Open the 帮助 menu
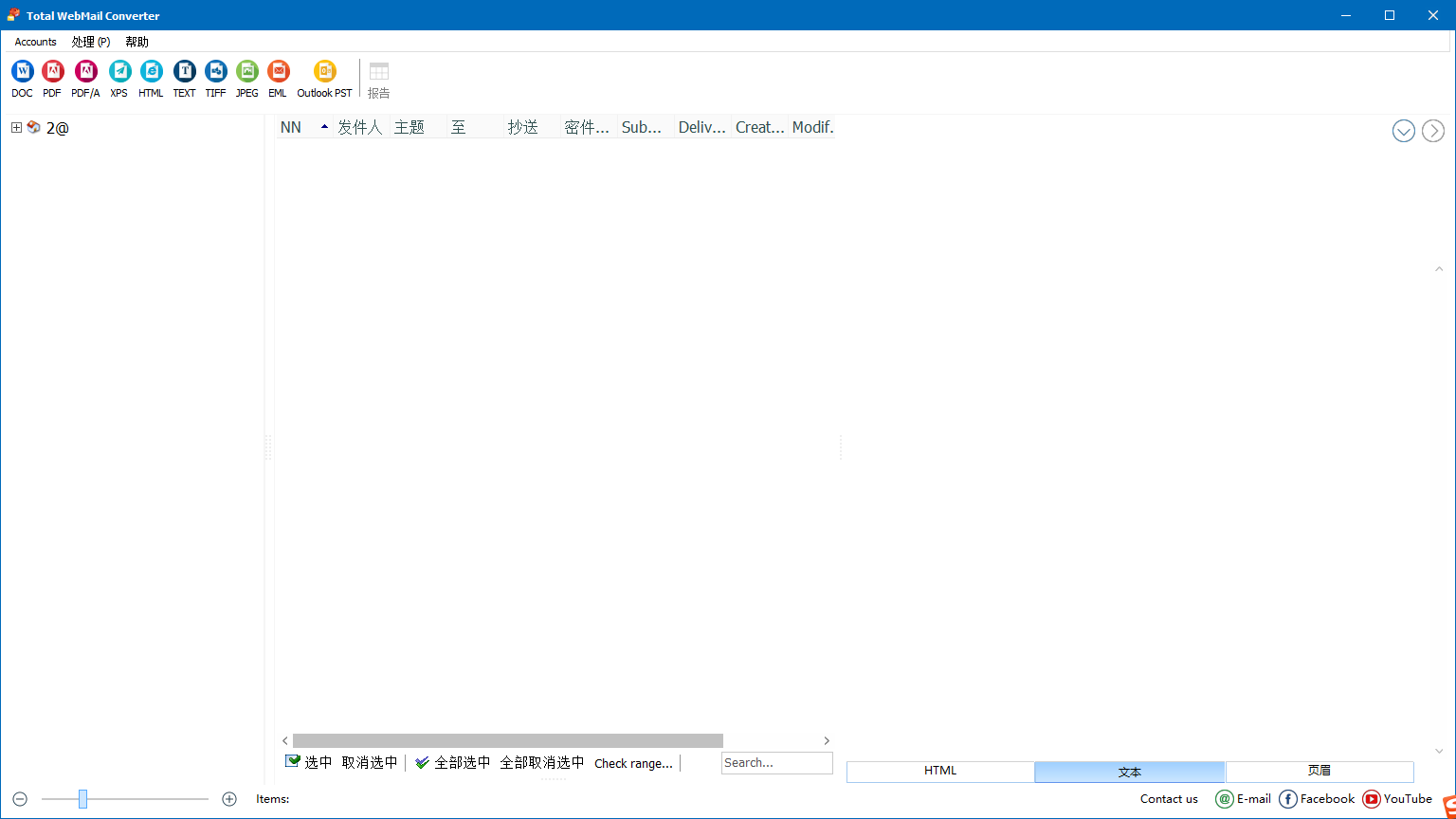The height and width of the screenshot is (819, 1456). [137, 42]
